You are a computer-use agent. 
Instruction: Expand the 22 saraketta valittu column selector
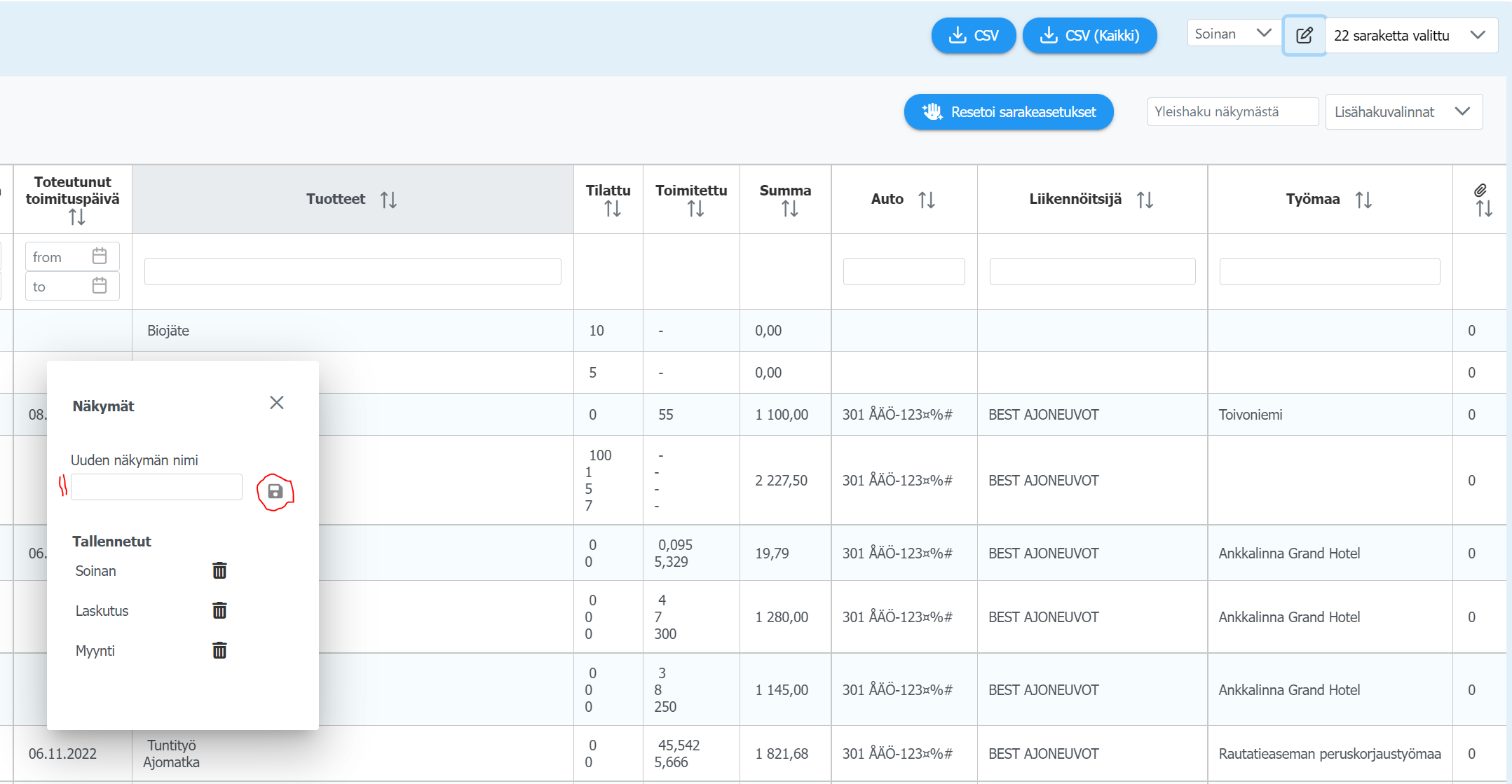click(1411, 35)
